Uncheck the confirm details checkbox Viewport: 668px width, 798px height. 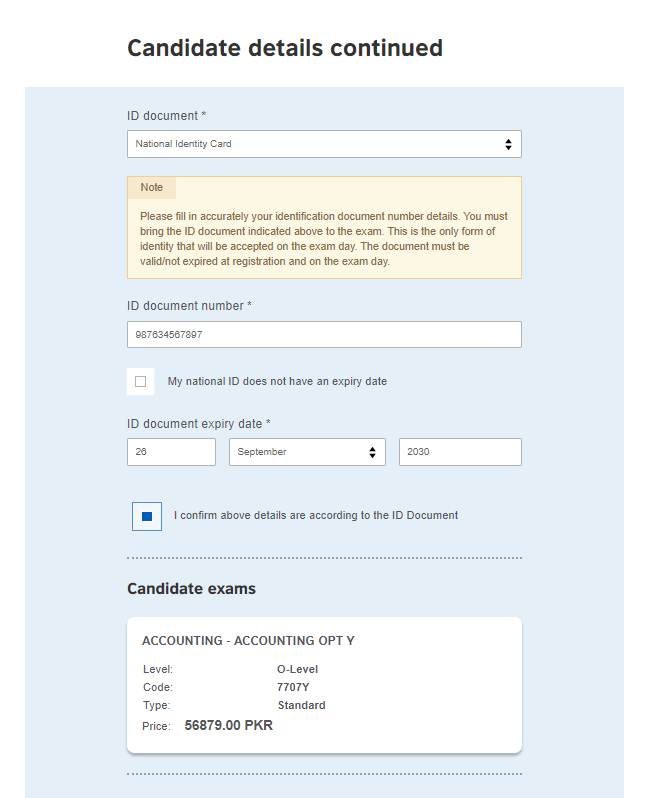click(x=147, y=516)
